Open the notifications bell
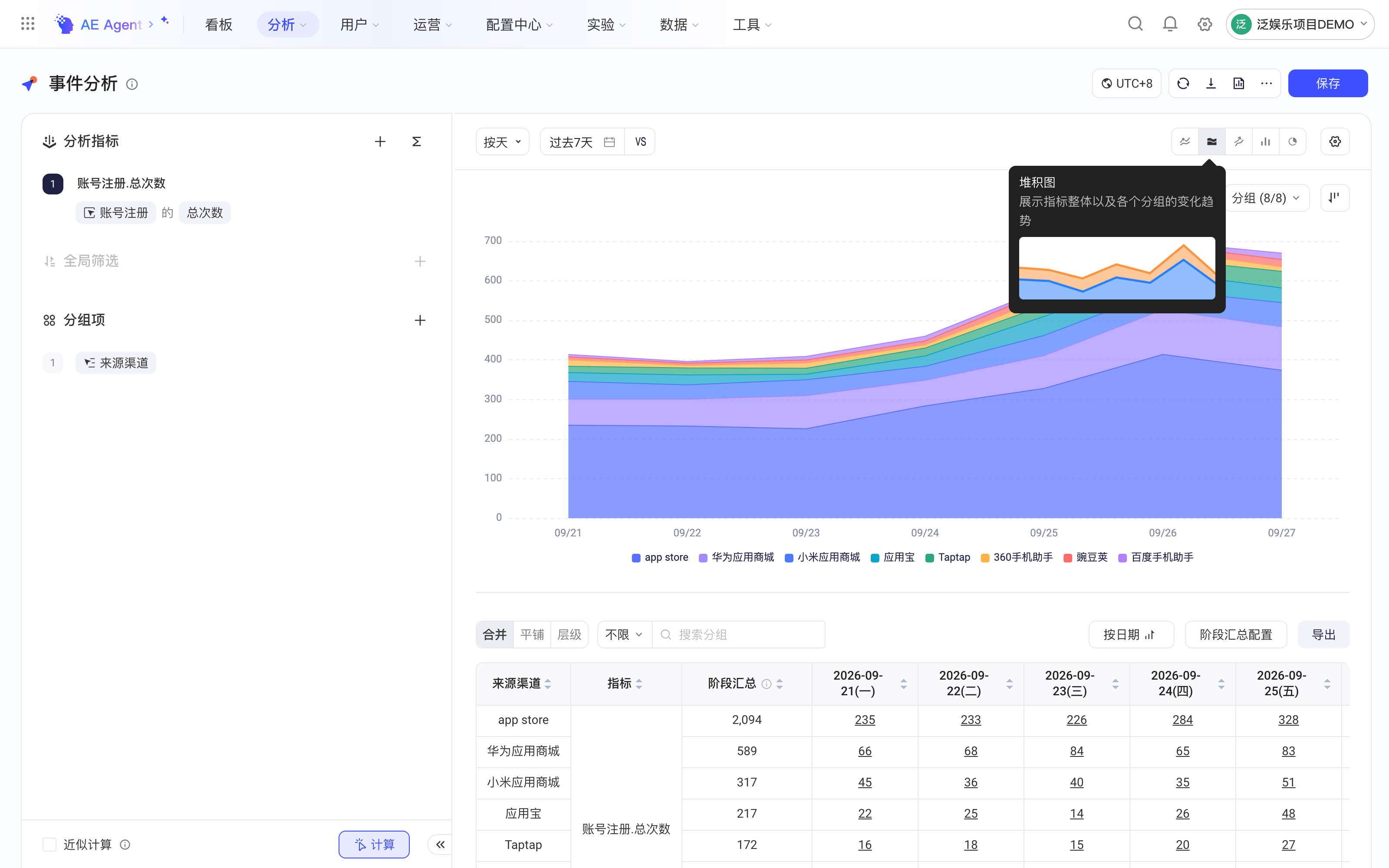The height and width of the screenshot is (868, 1389). (1170, 24)
